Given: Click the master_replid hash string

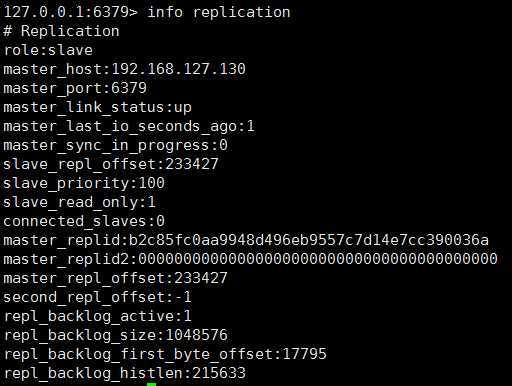Looking at the screenshot, I should click(x=309, y=240).
